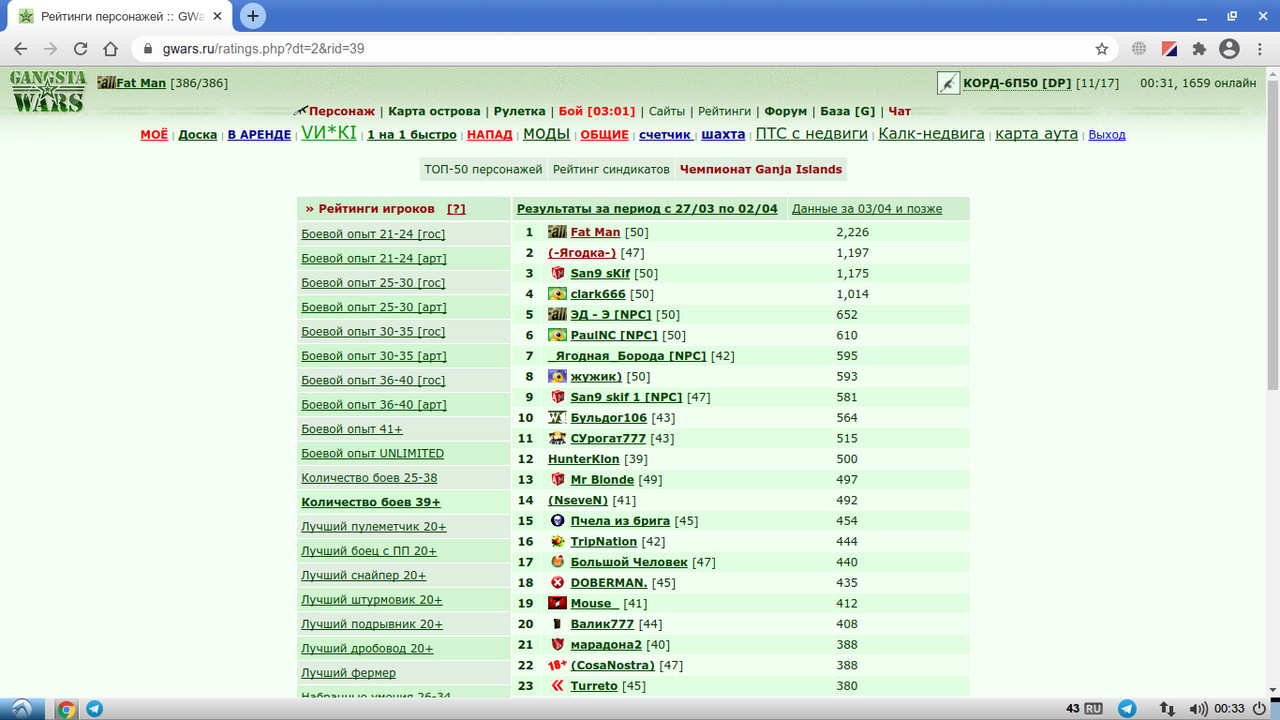Click the page vertical scrollbar
1280x720 pixels.
pyautogui.click(x=1272, y=380)
